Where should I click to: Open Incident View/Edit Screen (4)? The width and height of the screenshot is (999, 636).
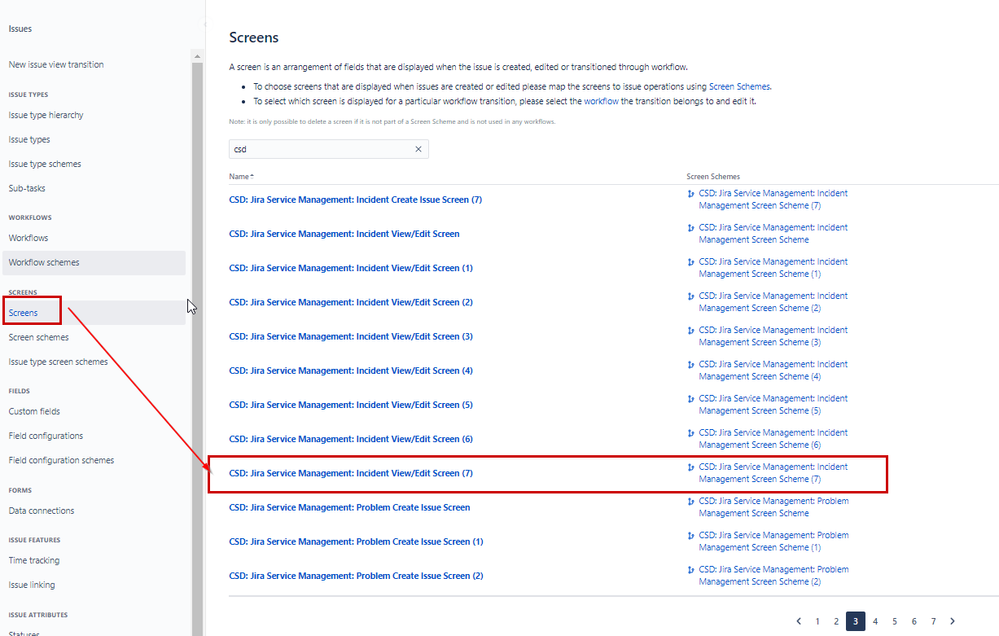[x=351, y=371]
